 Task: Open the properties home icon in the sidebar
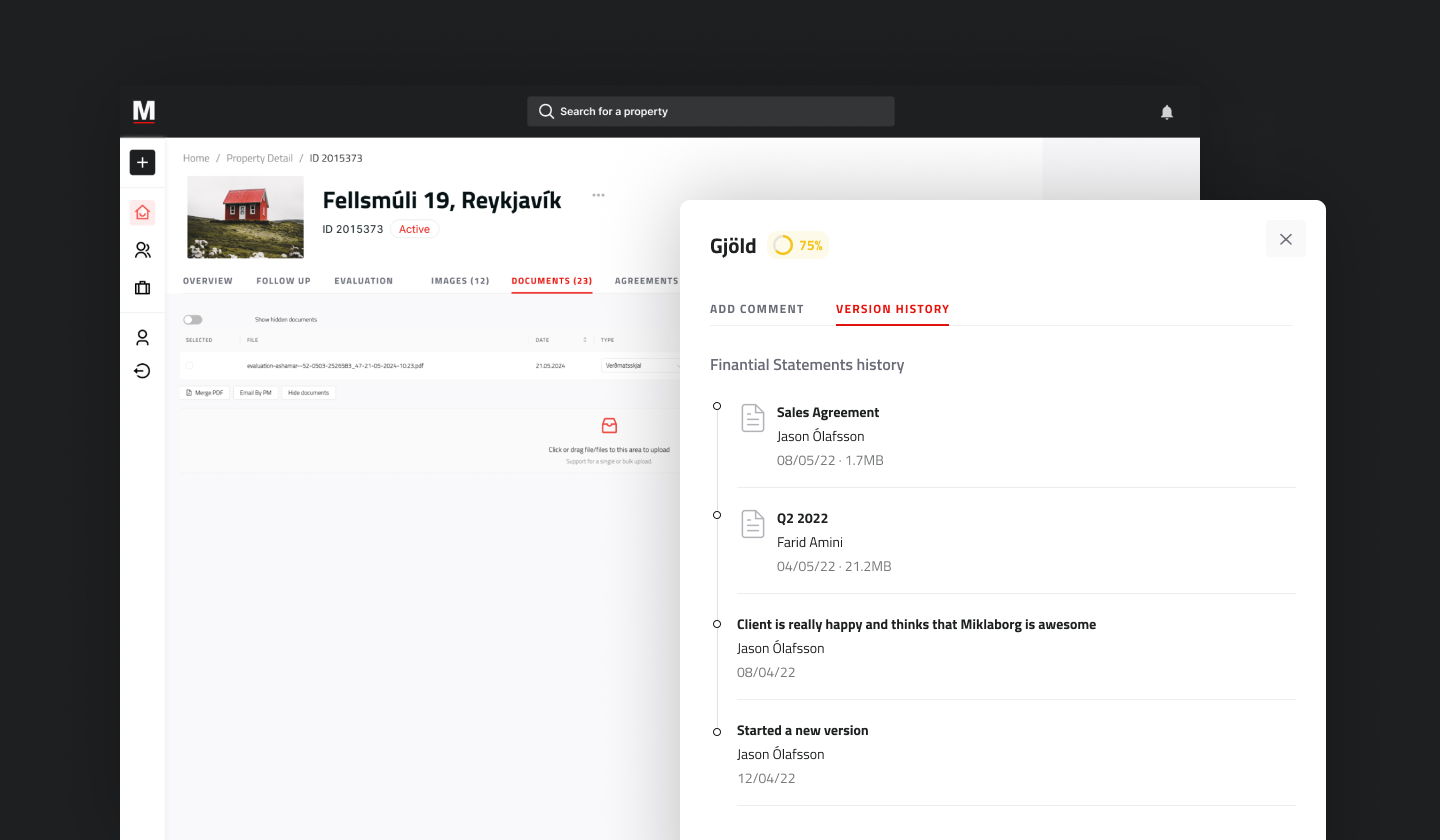click(142, 212)
